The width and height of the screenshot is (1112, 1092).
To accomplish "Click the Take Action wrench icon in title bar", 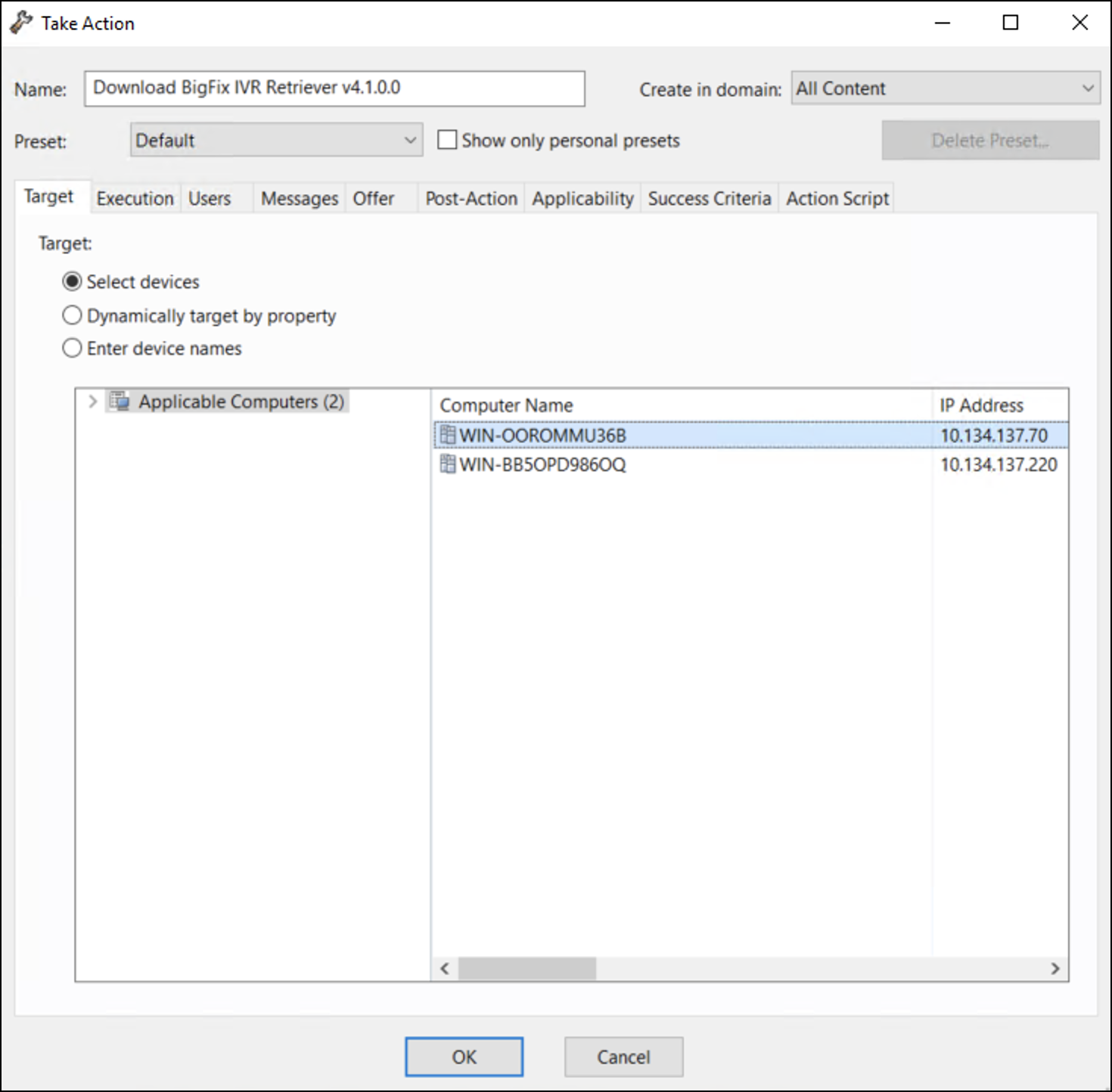I will (x=21, y=23).
